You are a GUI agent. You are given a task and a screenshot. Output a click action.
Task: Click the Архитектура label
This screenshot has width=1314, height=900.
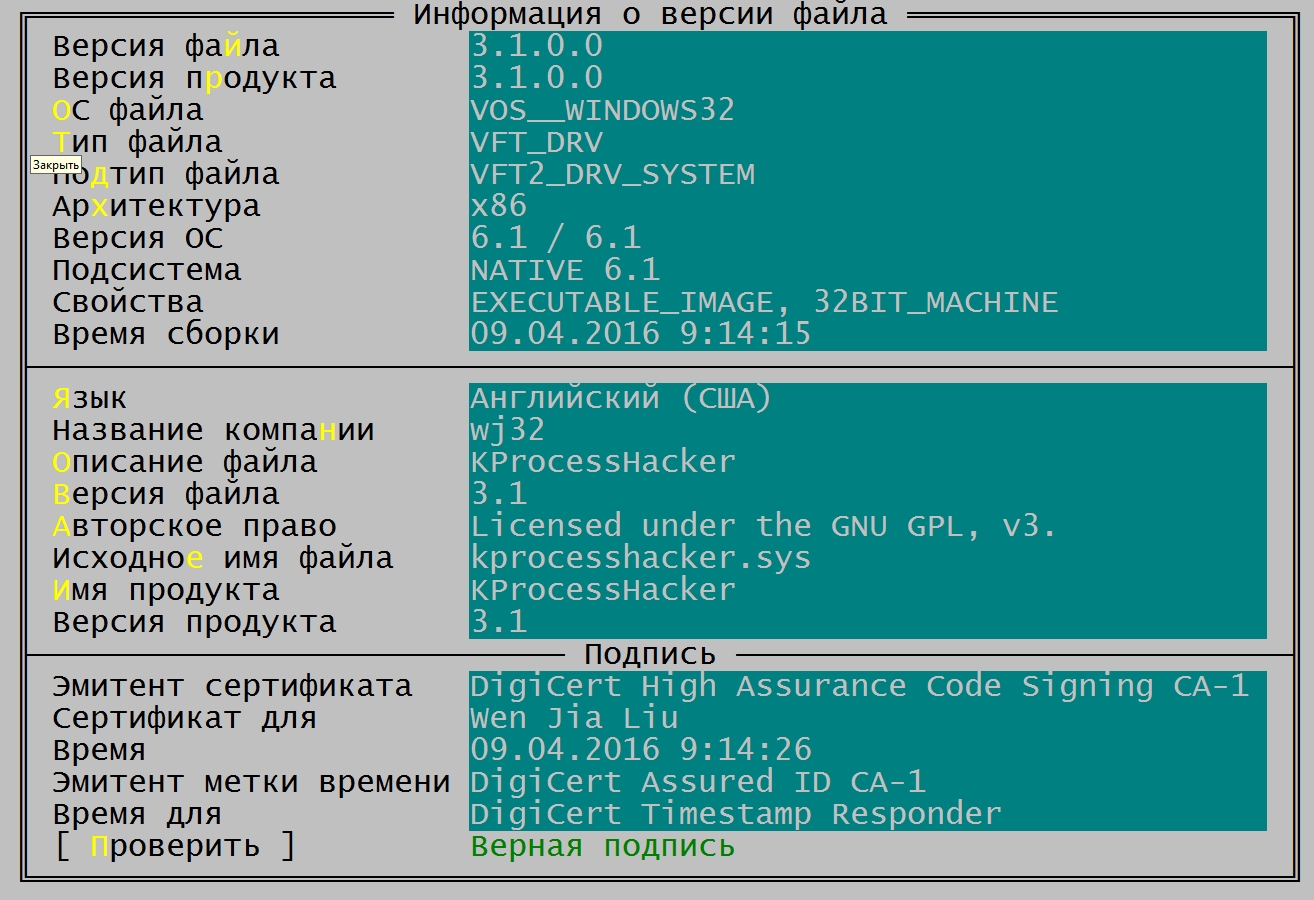(x=156, y=207)
